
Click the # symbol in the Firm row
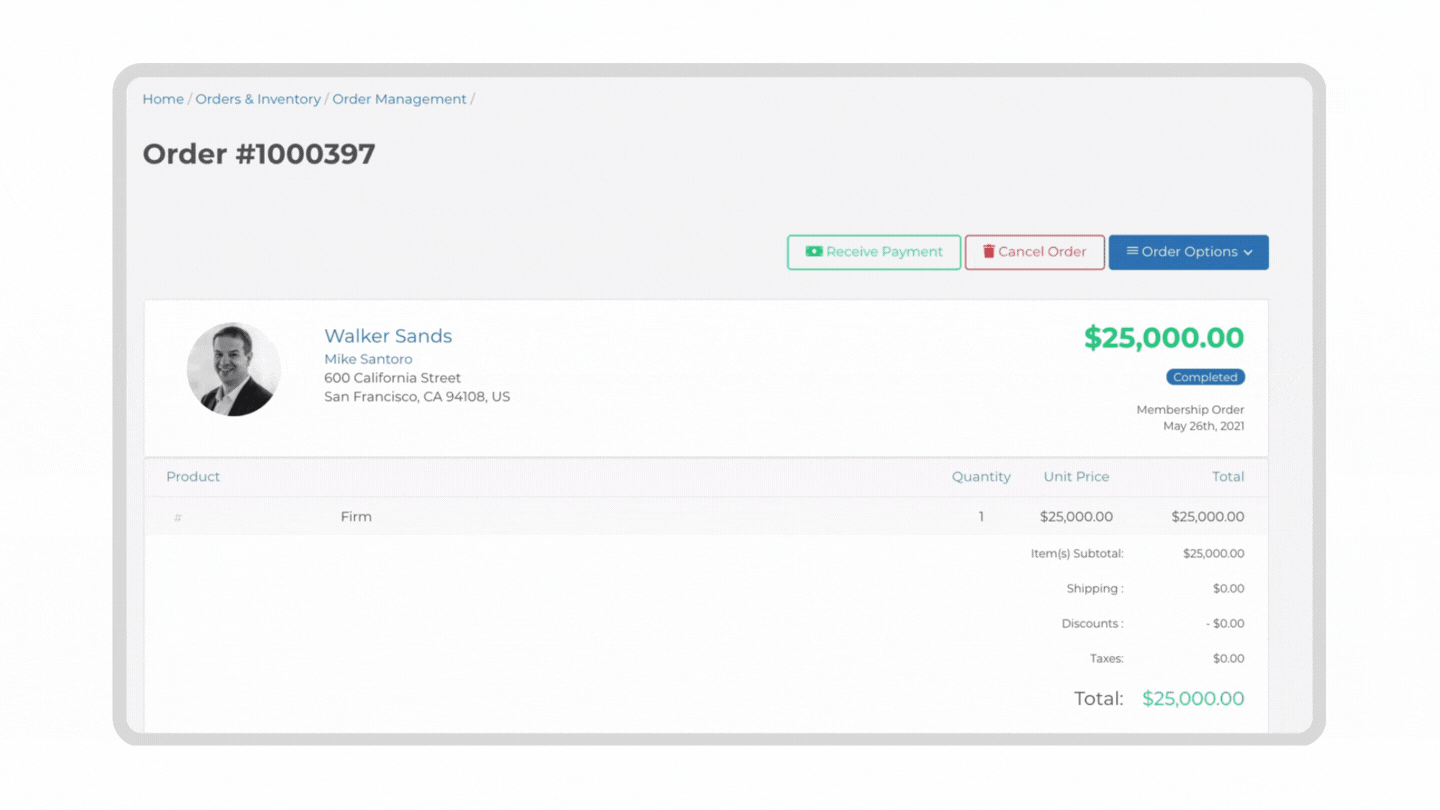(x=178, y=518)
